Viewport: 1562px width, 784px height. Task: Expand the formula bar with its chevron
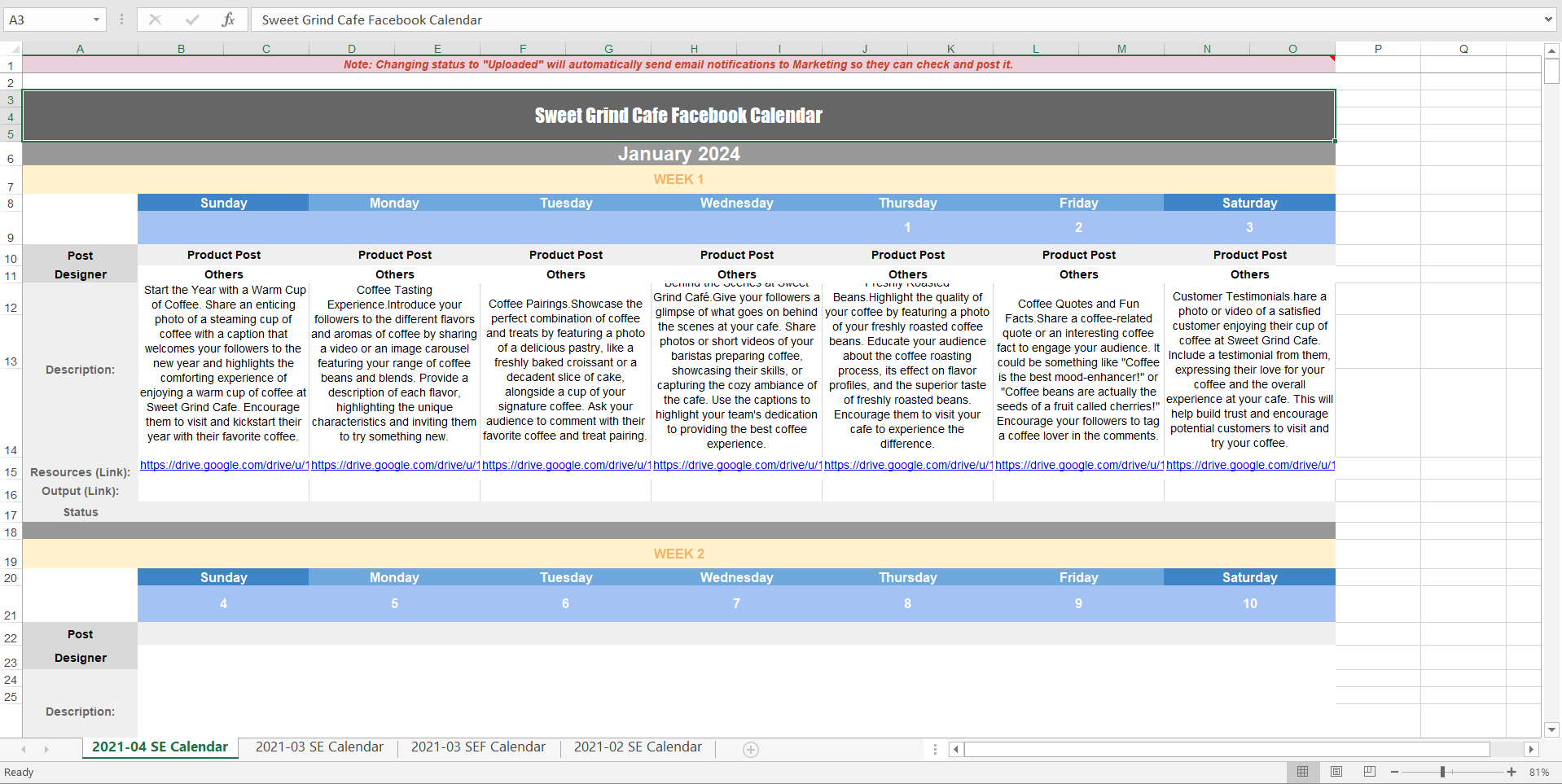pos(1547,20)
